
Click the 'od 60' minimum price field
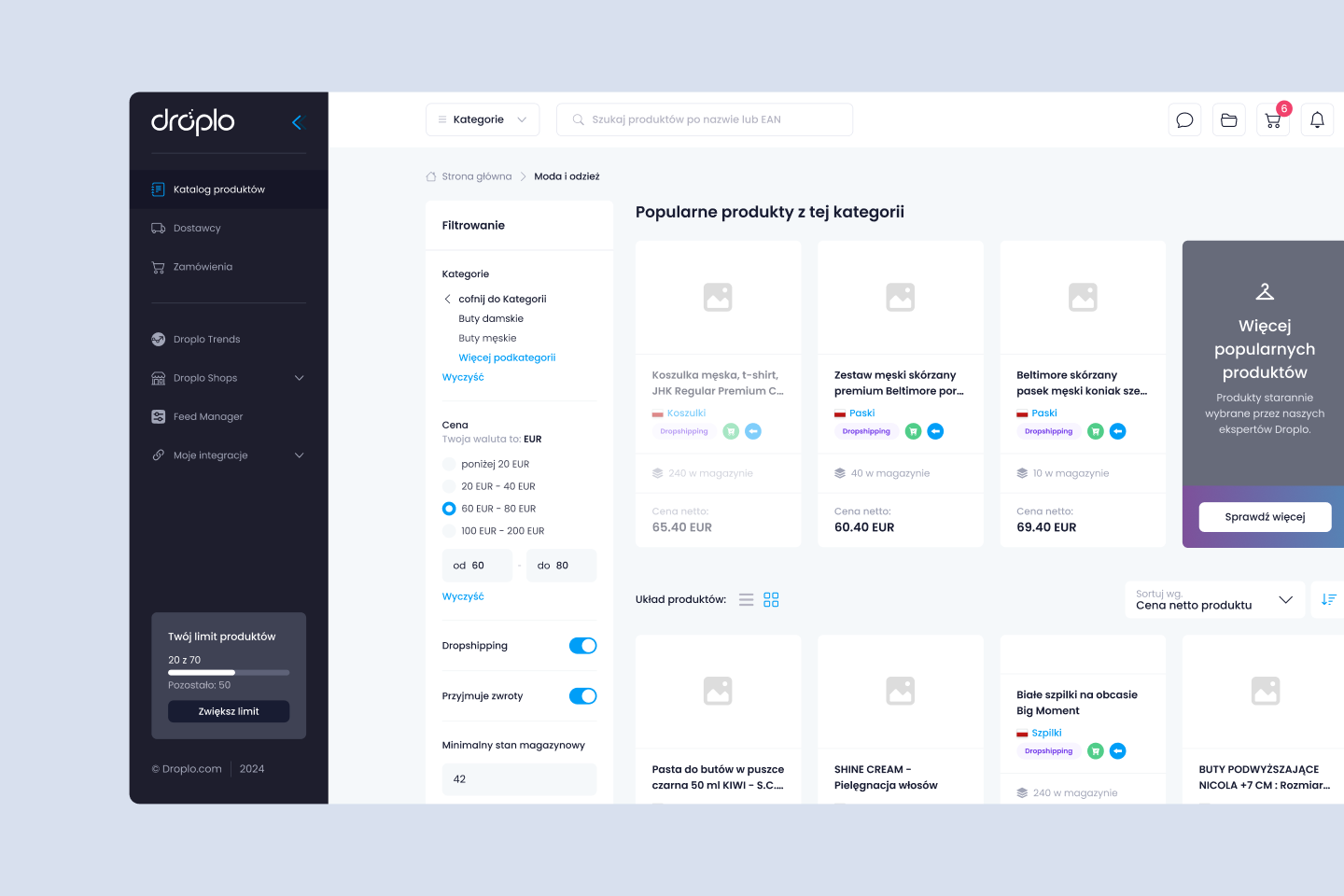point(477,566)
